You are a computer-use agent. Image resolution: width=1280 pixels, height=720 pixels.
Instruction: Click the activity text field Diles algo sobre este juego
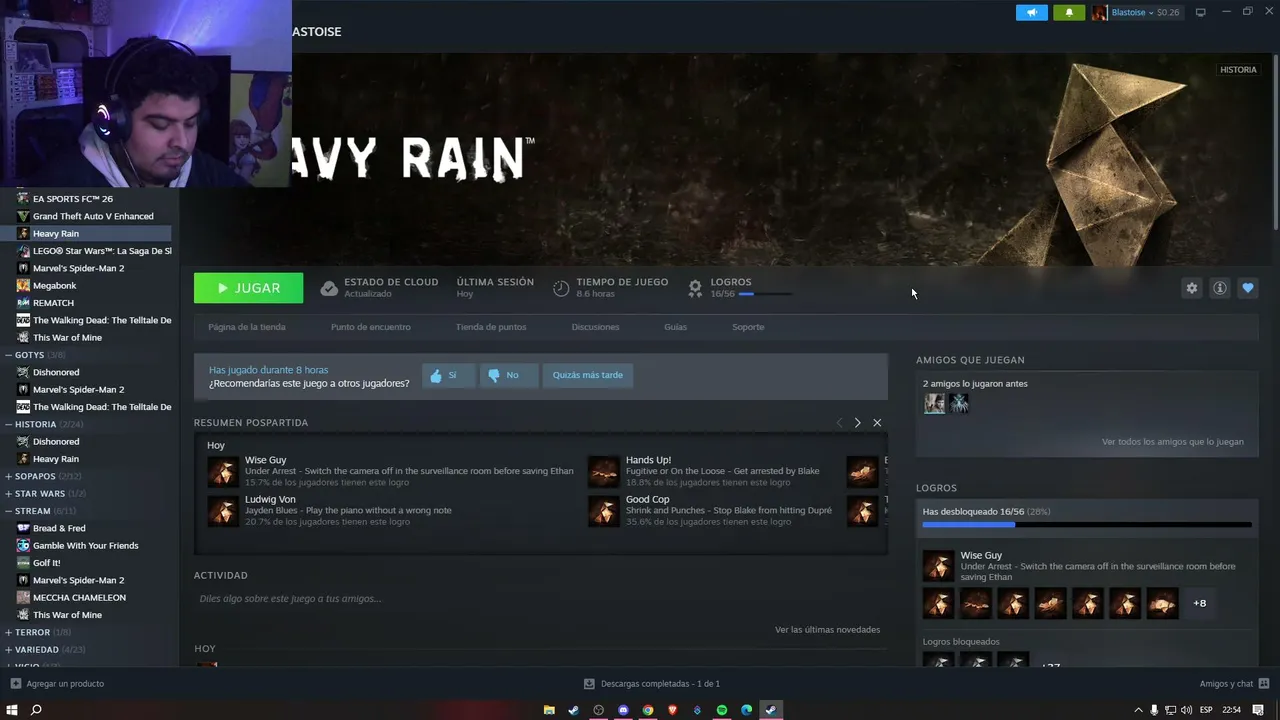click(540, 599)
